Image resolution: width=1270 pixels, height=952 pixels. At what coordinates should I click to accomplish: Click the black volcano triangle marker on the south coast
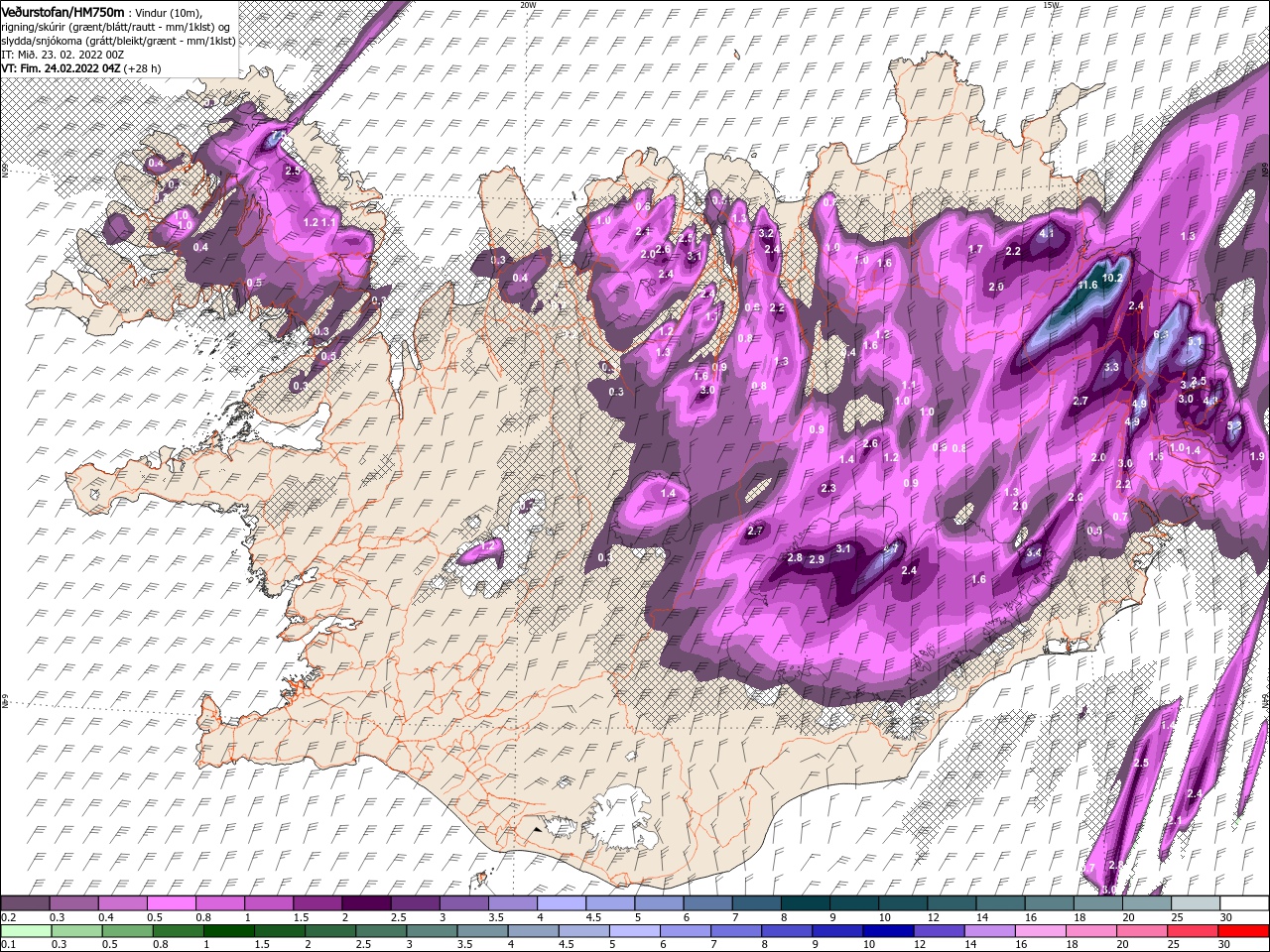point(537,829)
